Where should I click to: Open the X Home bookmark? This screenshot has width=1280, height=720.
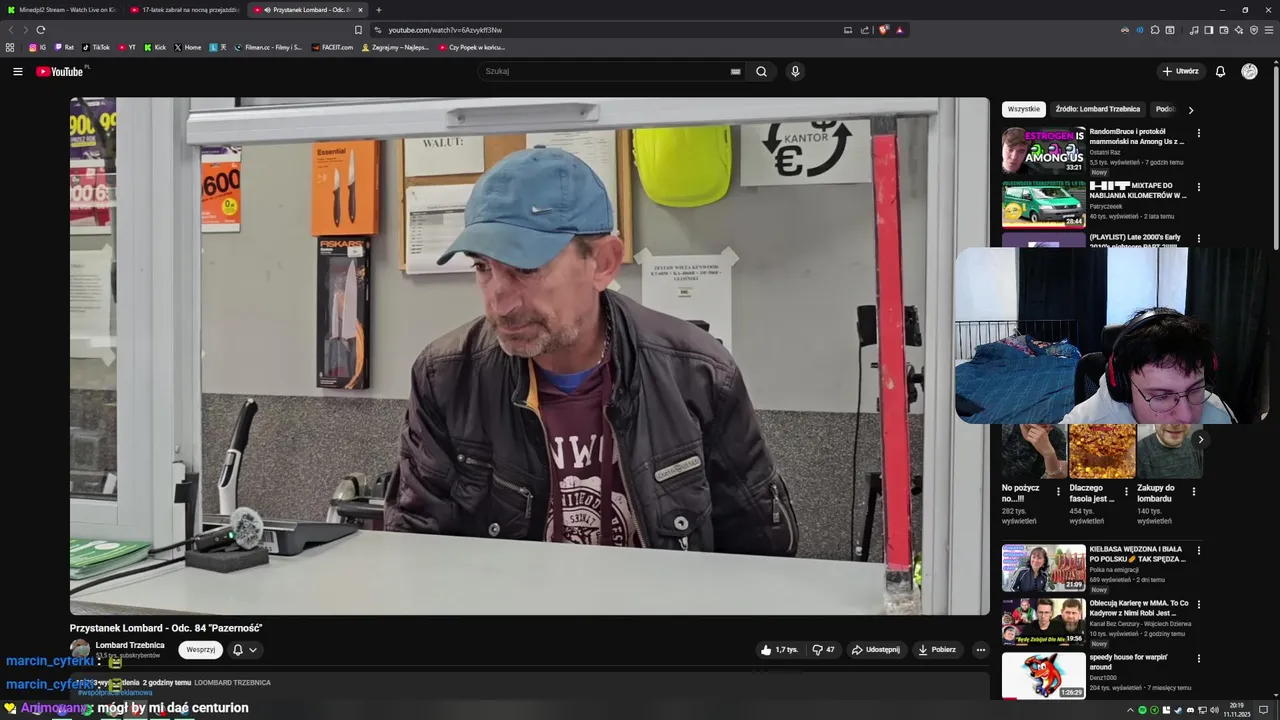click(x=187, y=47)
